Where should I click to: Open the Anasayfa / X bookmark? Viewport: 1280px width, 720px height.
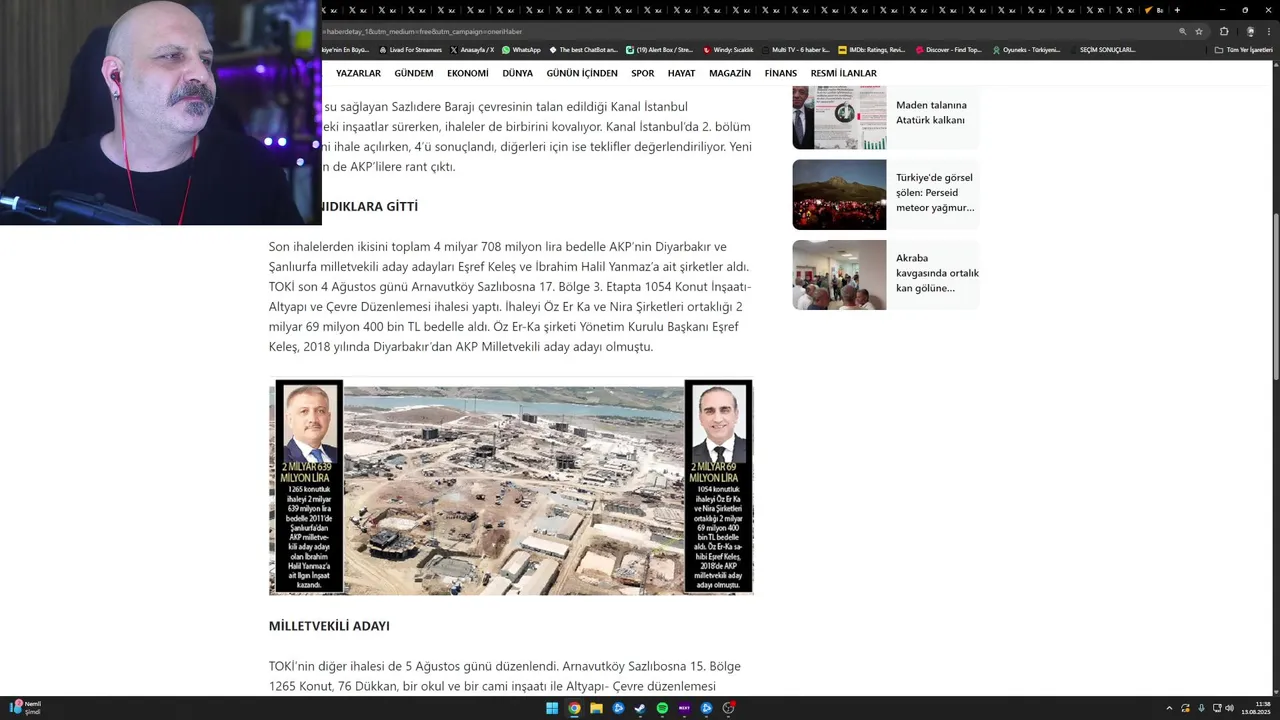pyautogui.click(x=472, y=49)
